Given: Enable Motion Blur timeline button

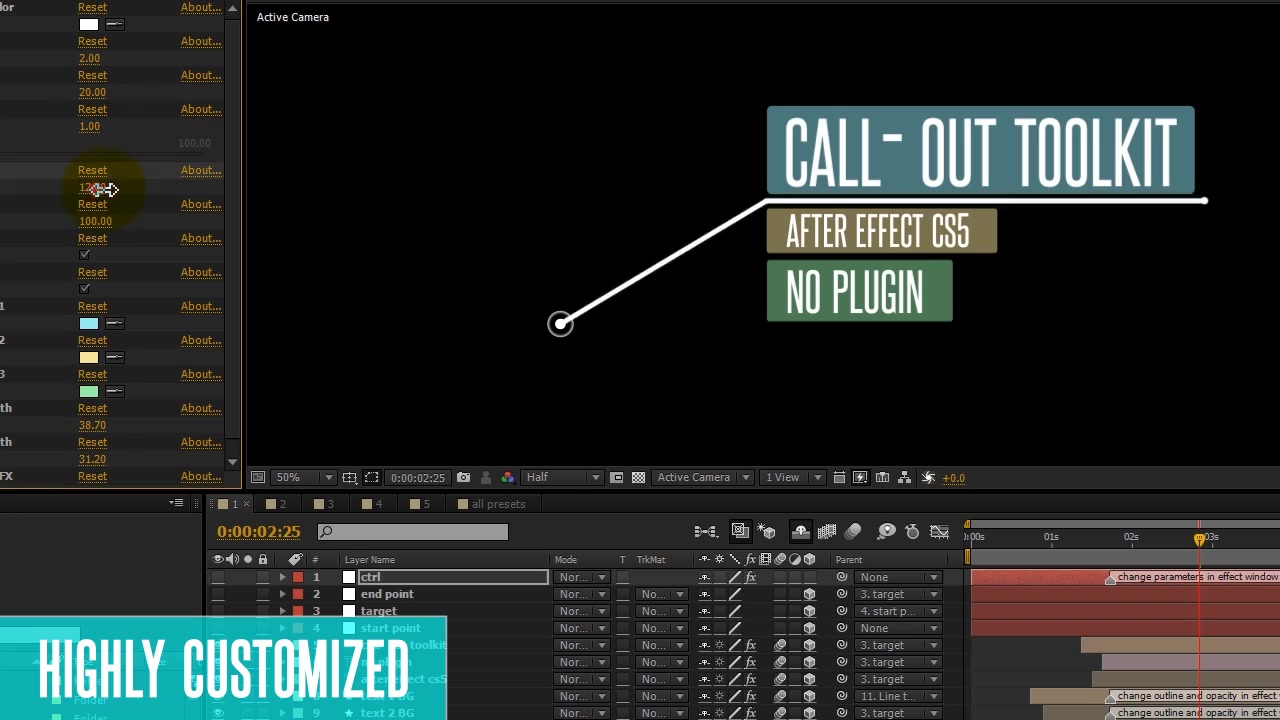Looking at the screenshot, I should coord(853,532).
